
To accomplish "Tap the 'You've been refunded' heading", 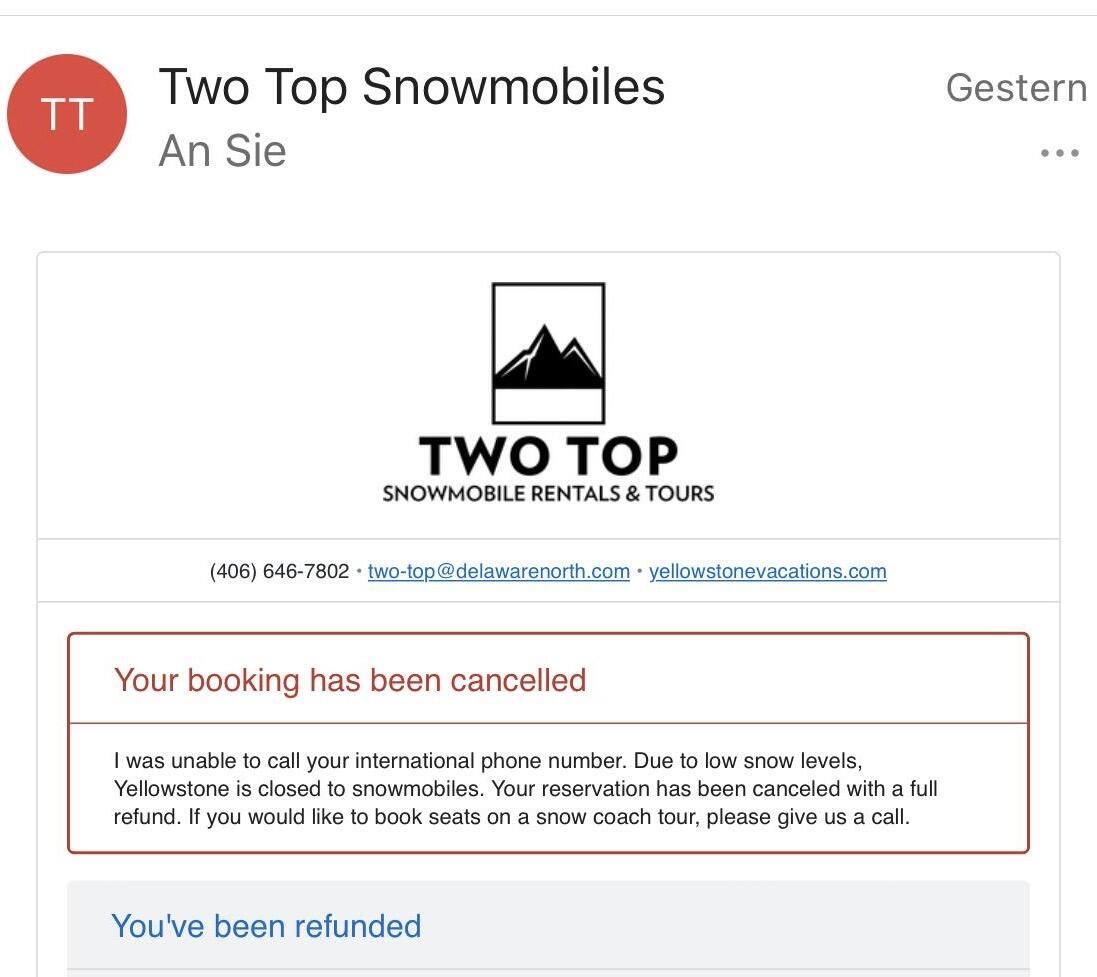I will (266, 926).
